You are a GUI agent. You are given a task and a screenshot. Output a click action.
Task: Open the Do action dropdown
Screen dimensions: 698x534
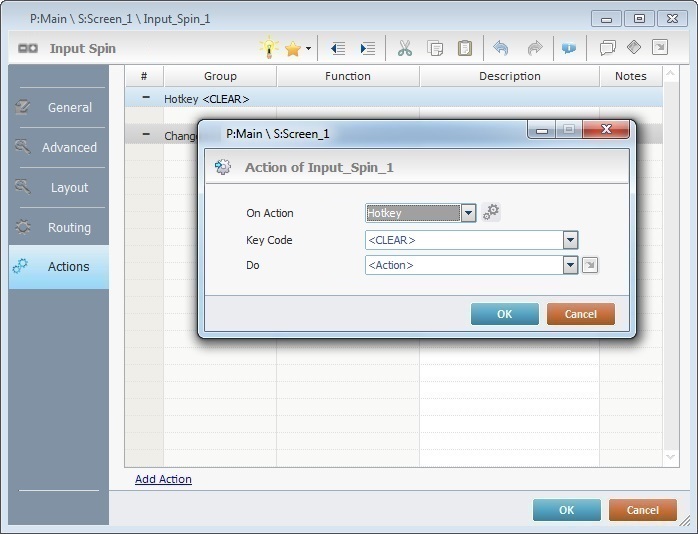570,265
